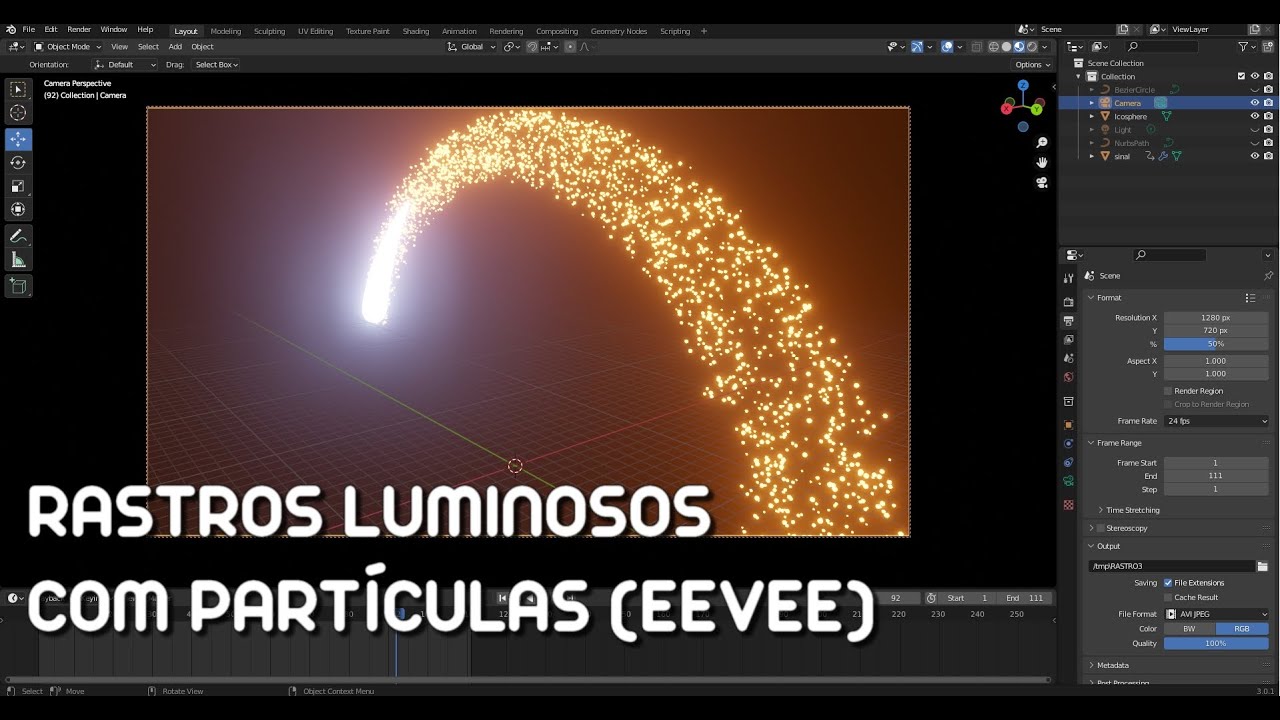The image size is (1280, 720).
Task: Show the hidden Light object
Action: (1255, 130)
